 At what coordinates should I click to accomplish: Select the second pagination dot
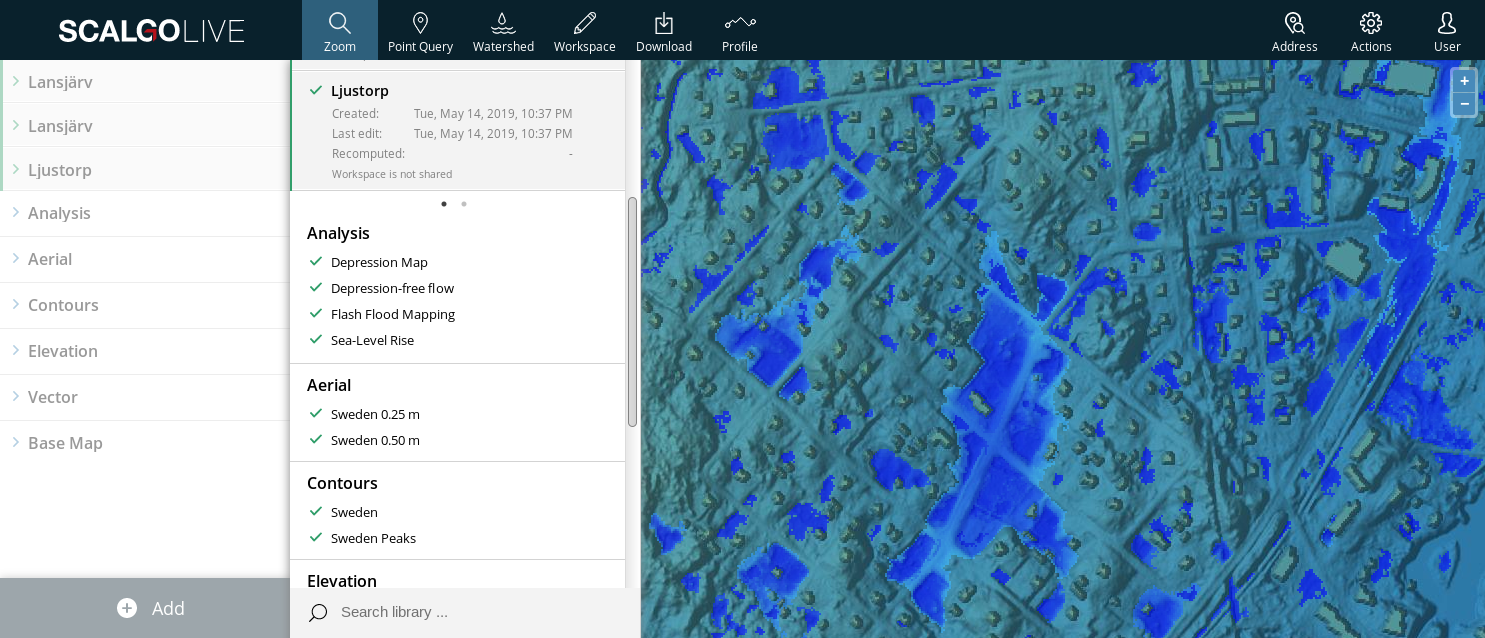click(x=464, y=204)
